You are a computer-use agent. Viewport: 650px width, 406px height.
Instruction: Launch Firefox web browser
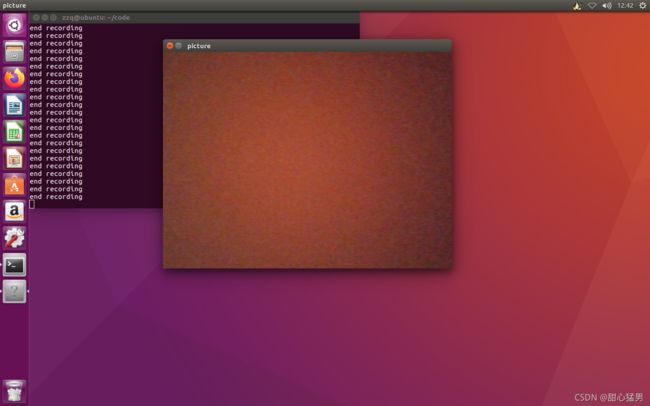14,78
